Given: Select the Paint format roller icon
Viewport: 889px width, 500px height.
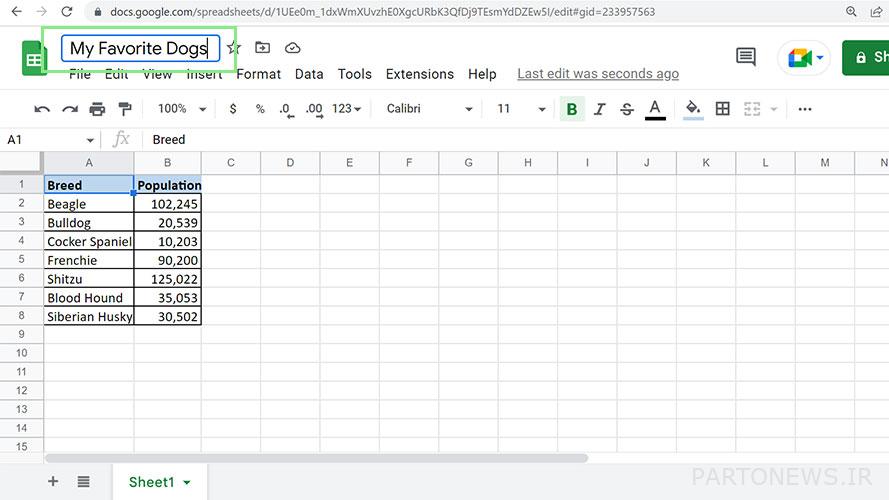Looking at the screenshot, I should pyautogui.click(x=125, y=109).
